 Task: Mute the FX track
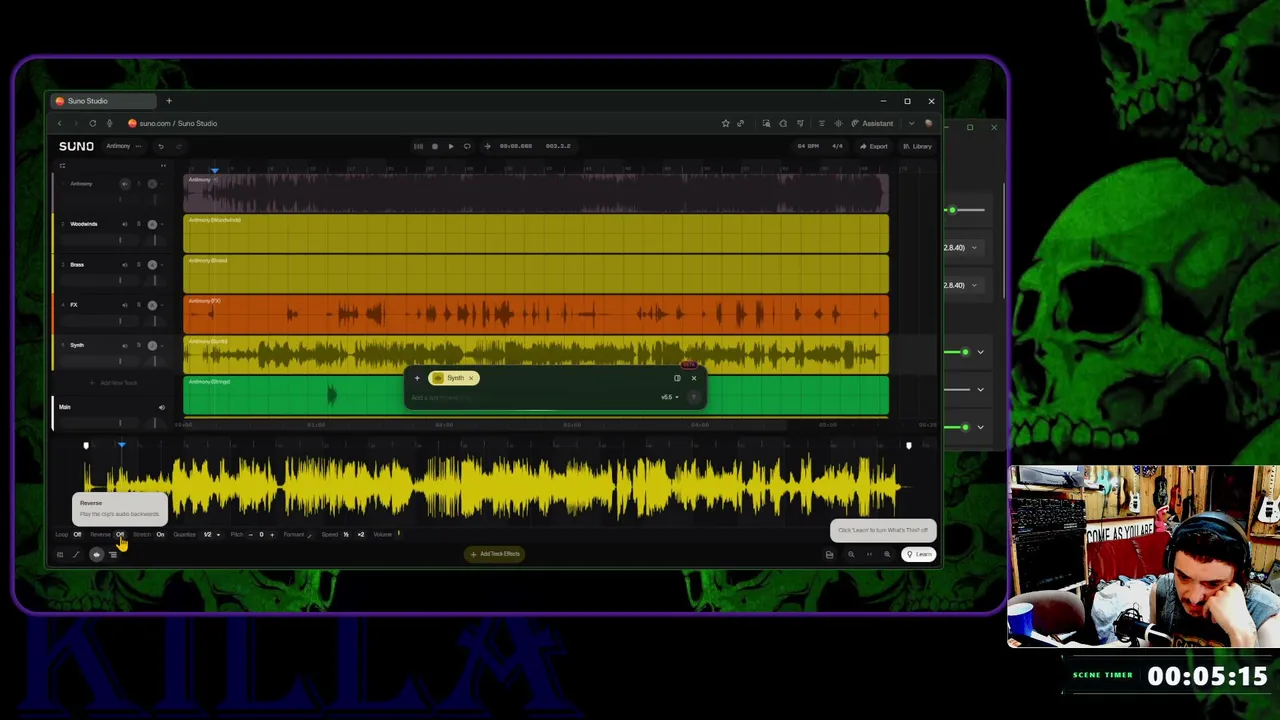pyautogui.click(x=125, y=305)
